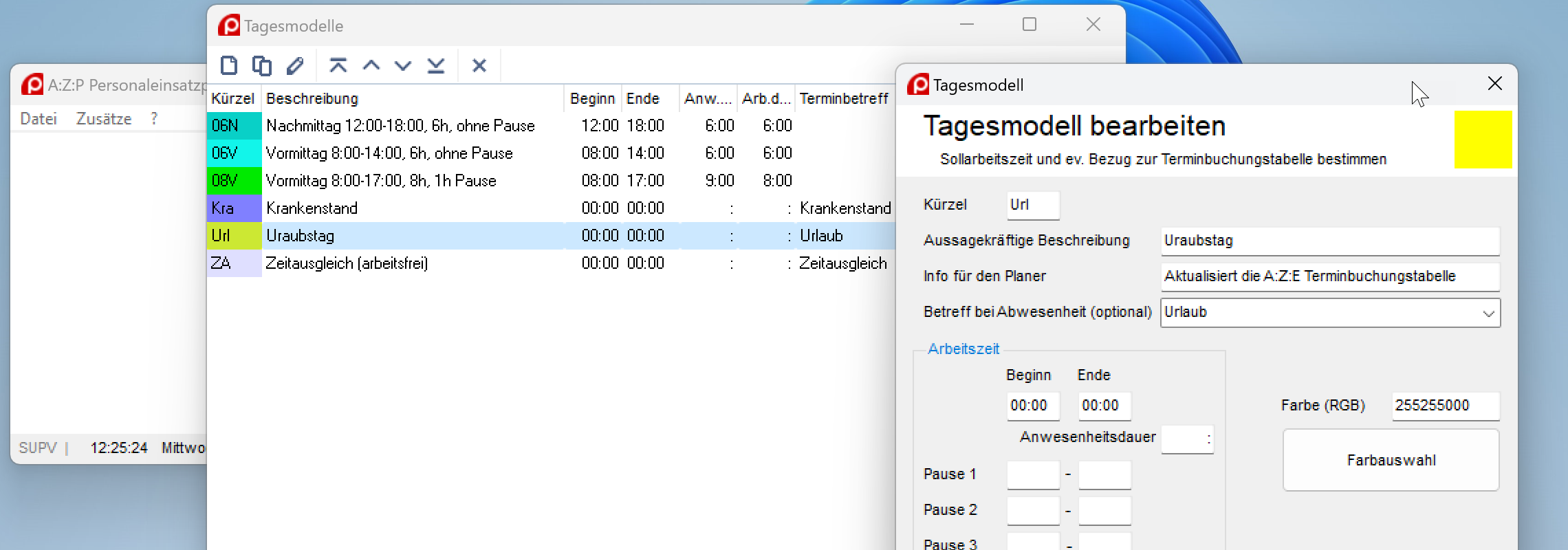Screen dimensions: 1568x550
Task: Click the Delete X toolbar icon
Action: pyautogui.click(x=479, y=66)
